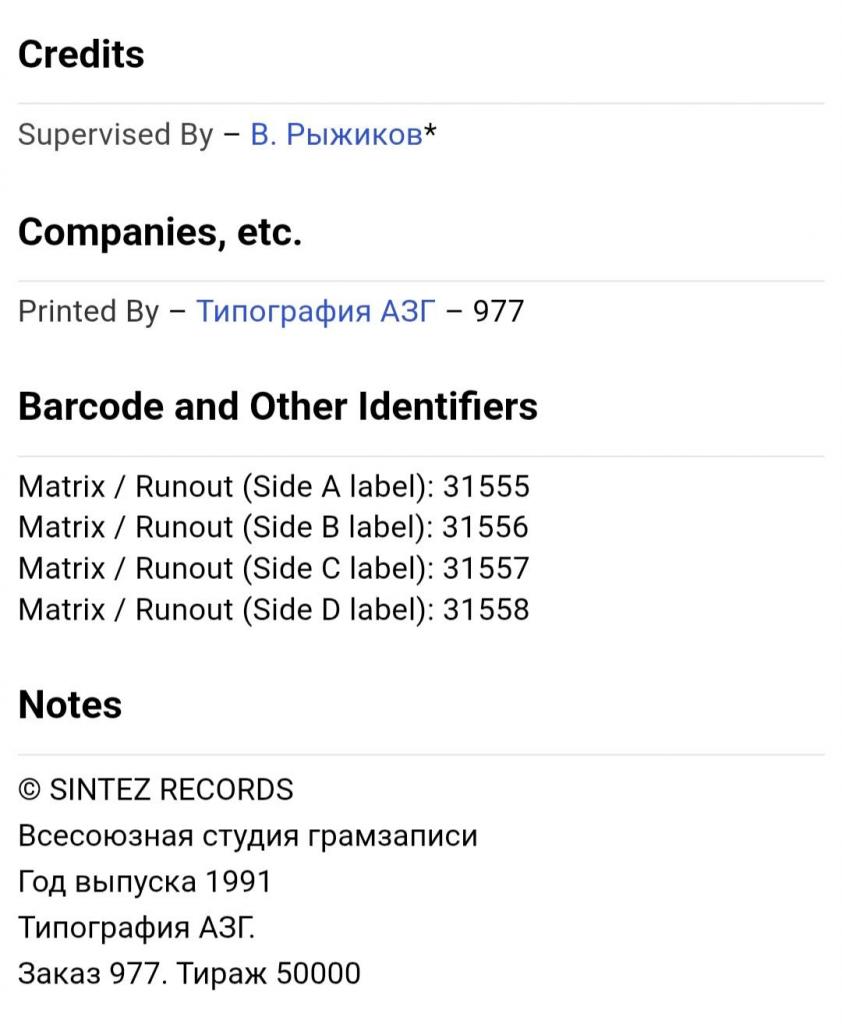Select the Side A label matrix line

coord(273,487)
